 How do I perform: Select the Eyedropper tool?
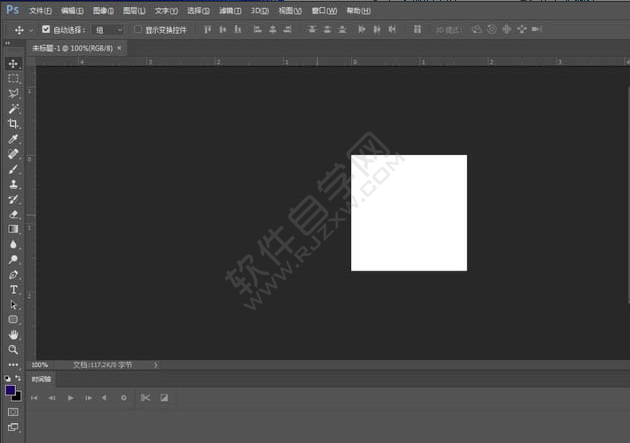(13, 139)
